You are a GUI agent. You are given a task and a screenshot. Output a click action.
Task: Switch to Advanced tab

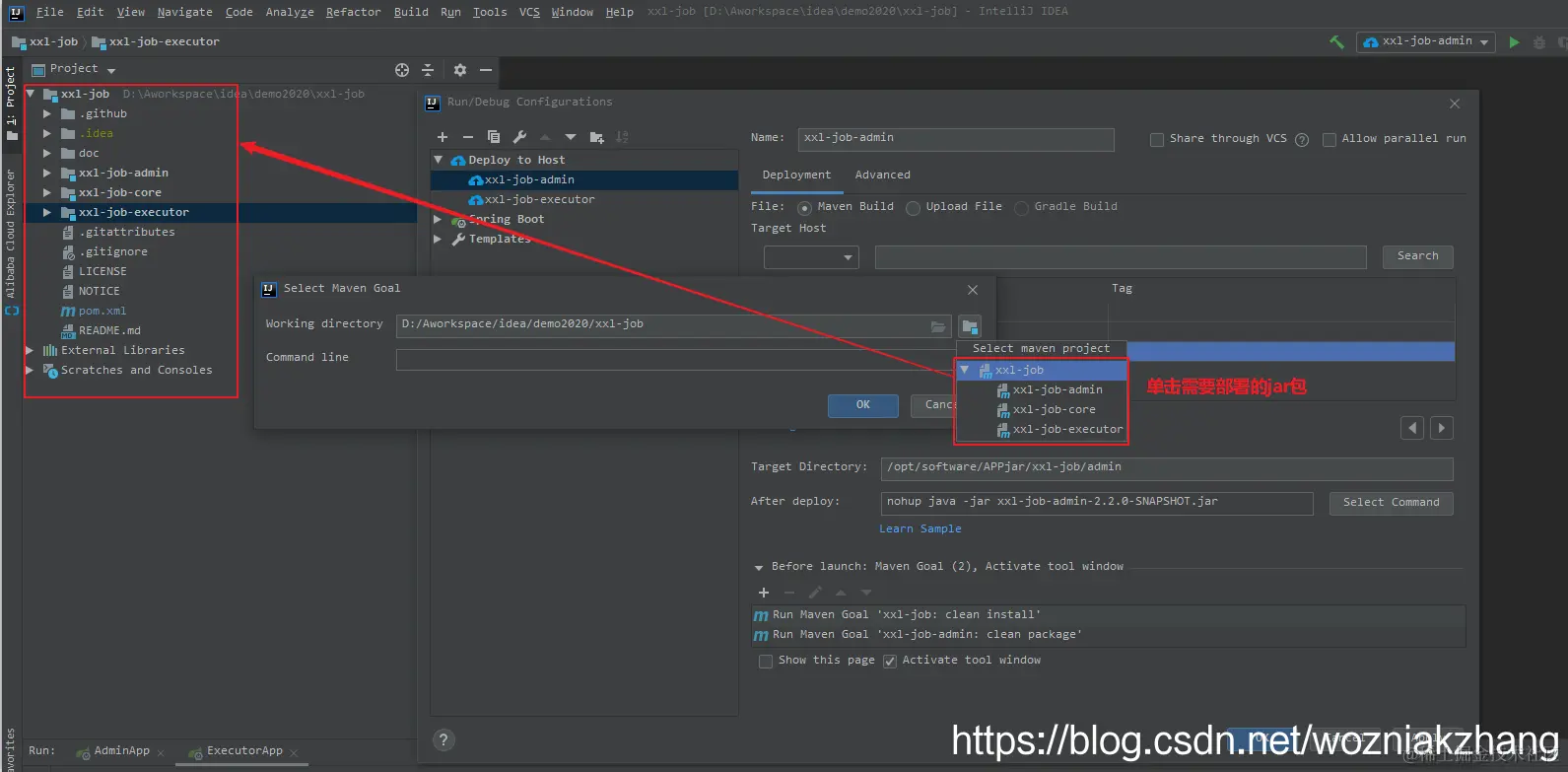[x=882, y=175]
